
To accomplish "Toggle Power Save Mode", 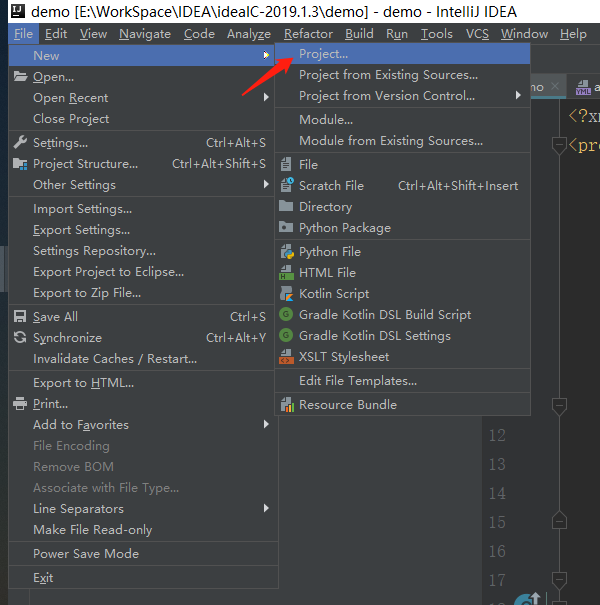I will (143, 553).
